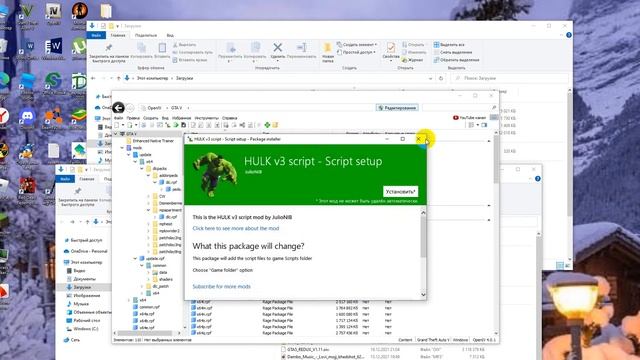Pin to Quick Access in rear Explorer ribbon
640x360 pixels.
[x=109, y=53]
